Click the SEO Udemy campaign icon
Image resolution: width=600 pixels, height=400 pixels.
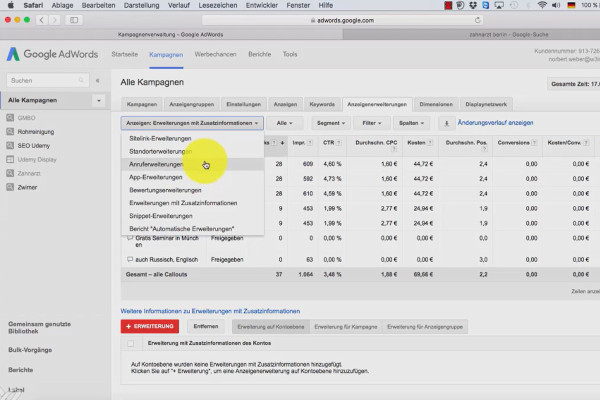coord(10,145)
